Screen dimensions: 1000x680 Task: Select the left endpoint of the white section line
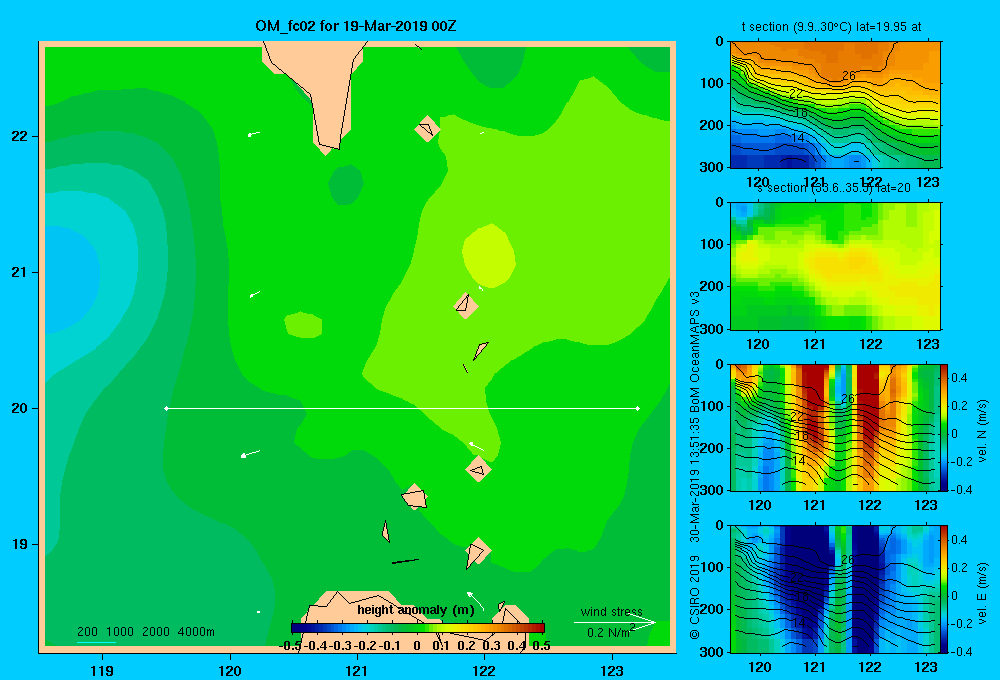(166, 408)
